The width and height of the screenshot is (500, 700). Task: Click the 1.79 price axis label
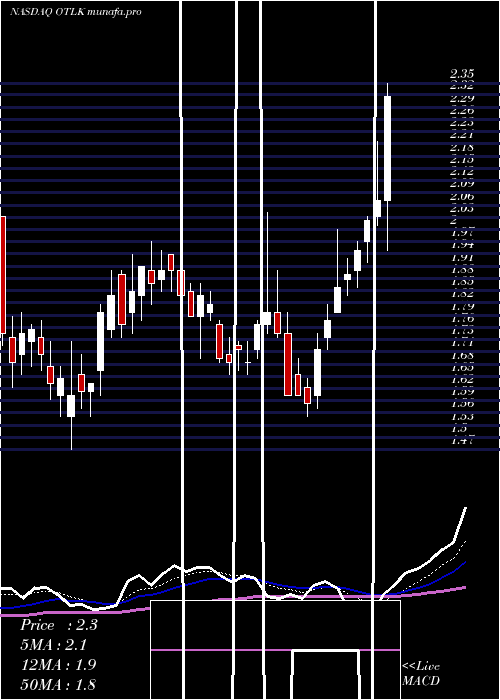click(462, 307)
